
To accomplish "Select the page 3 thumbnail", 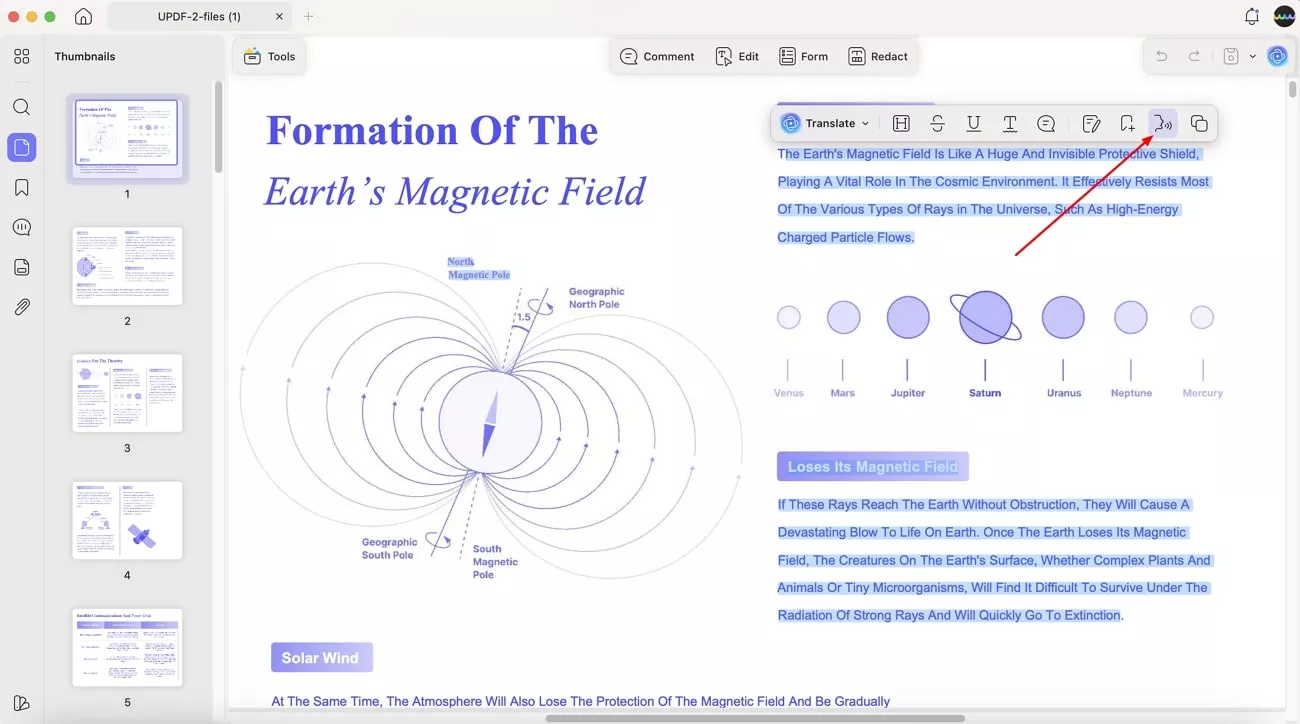I will (127, 393).
